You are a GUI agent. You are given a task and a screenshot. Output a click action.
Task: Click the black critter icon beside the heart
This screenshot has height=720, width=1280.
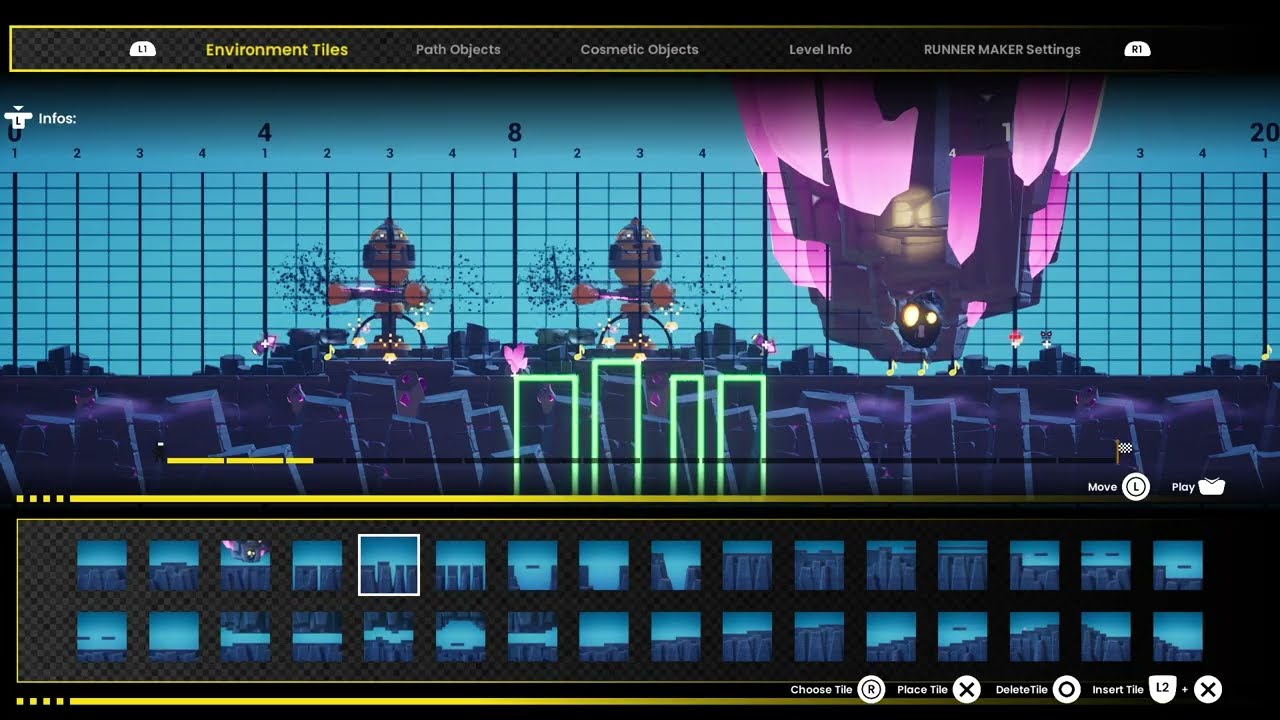pyautogui.click(x=1047, y=338)
